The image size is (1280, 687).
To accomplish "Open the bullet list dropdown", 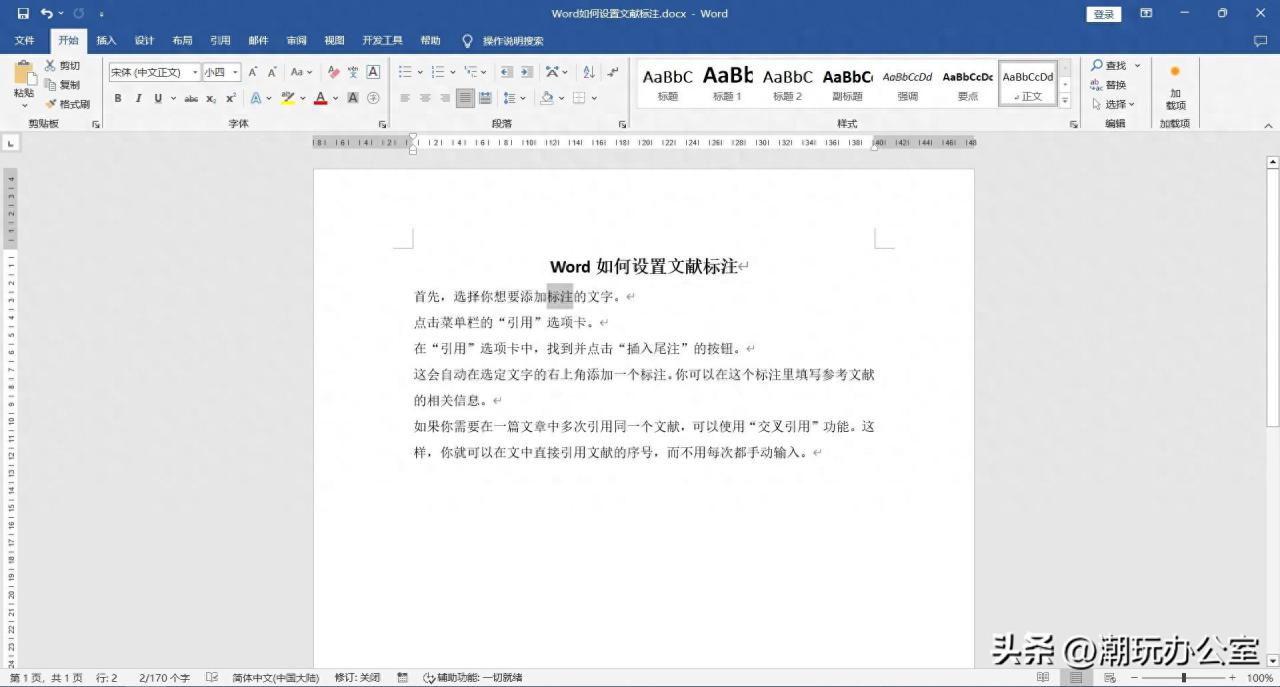I will click(420, 72).
